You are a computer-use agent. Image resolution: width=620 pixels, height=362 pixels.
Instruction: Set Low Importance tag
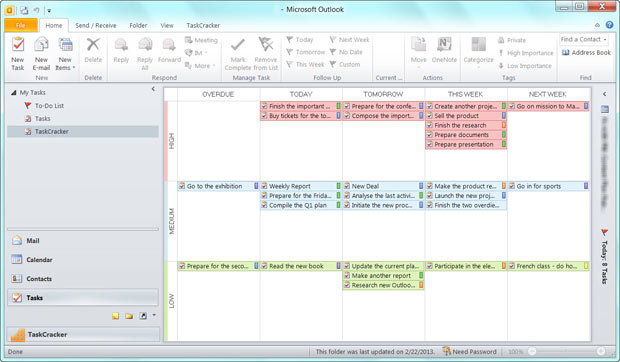point(525,66)
